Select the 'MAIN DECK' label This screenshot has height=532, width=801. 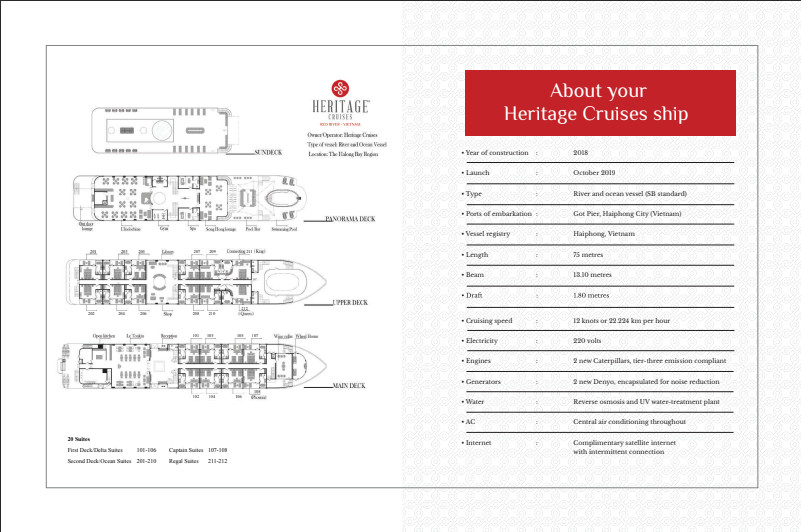coord(349,386)
